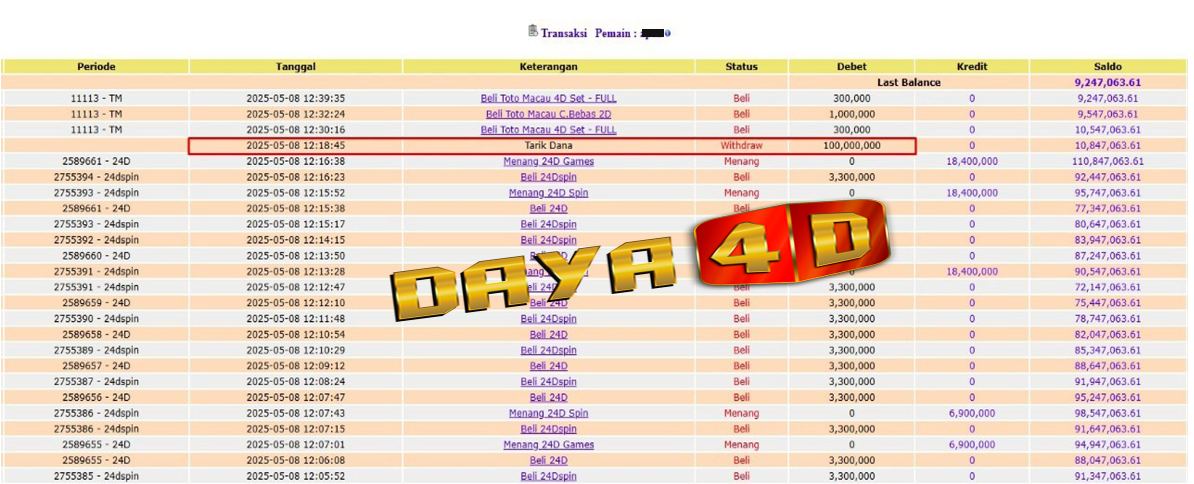The image size is (1194, 484).
Task: Select the bold 9,247,063.61 Last Balance amount
Action: tap(1108, 83)
